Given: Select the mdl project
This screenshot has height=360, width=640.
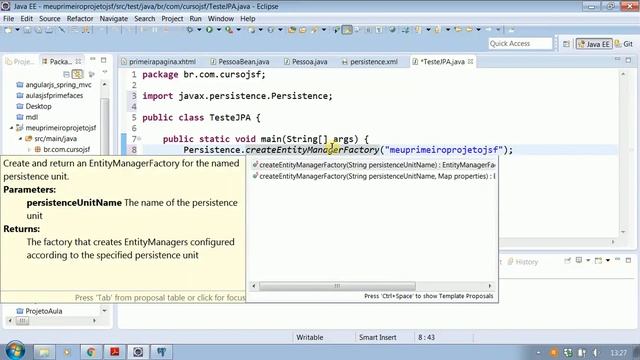Looking at the screenshot, I should [27, 117].
